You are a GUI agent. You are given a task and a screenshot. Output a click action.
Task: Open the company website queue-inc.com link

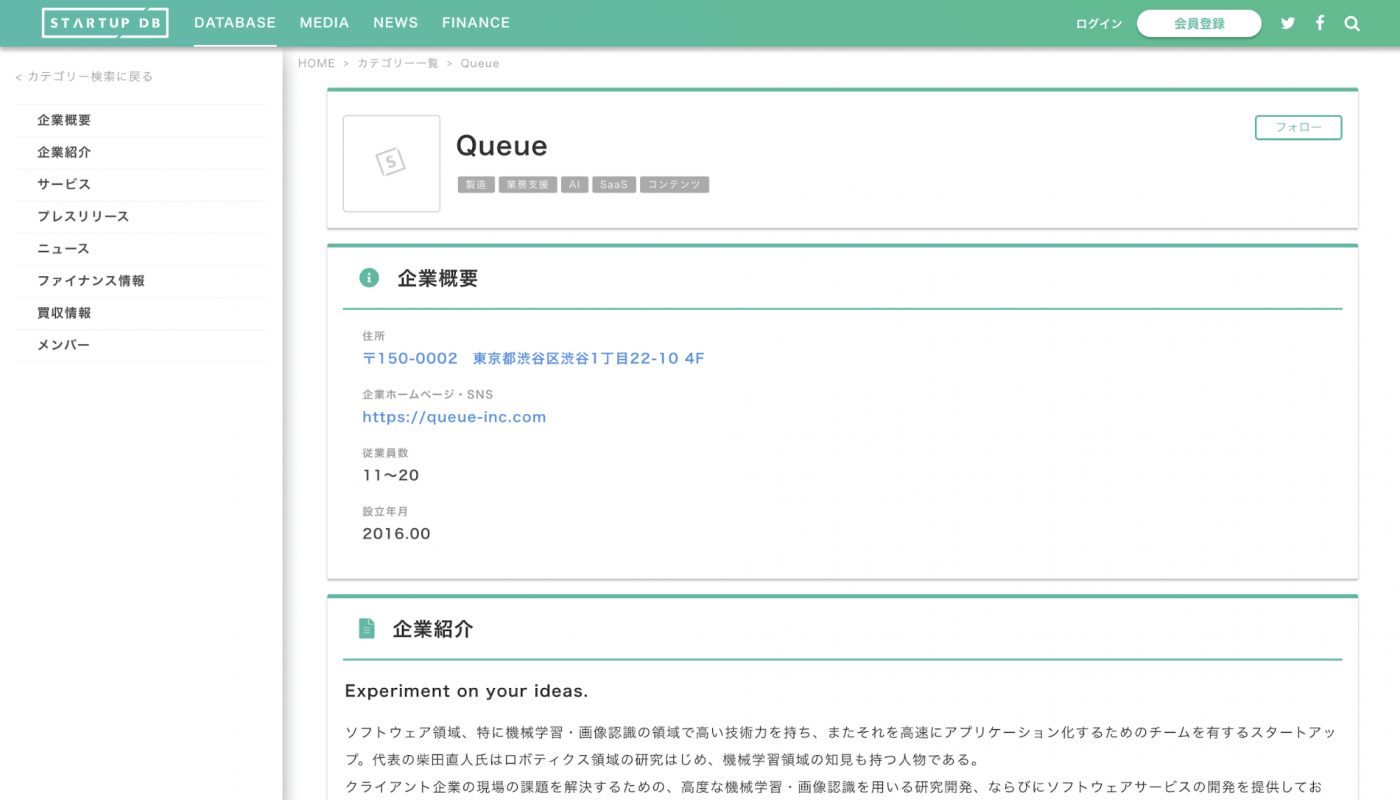click(454, 416)
